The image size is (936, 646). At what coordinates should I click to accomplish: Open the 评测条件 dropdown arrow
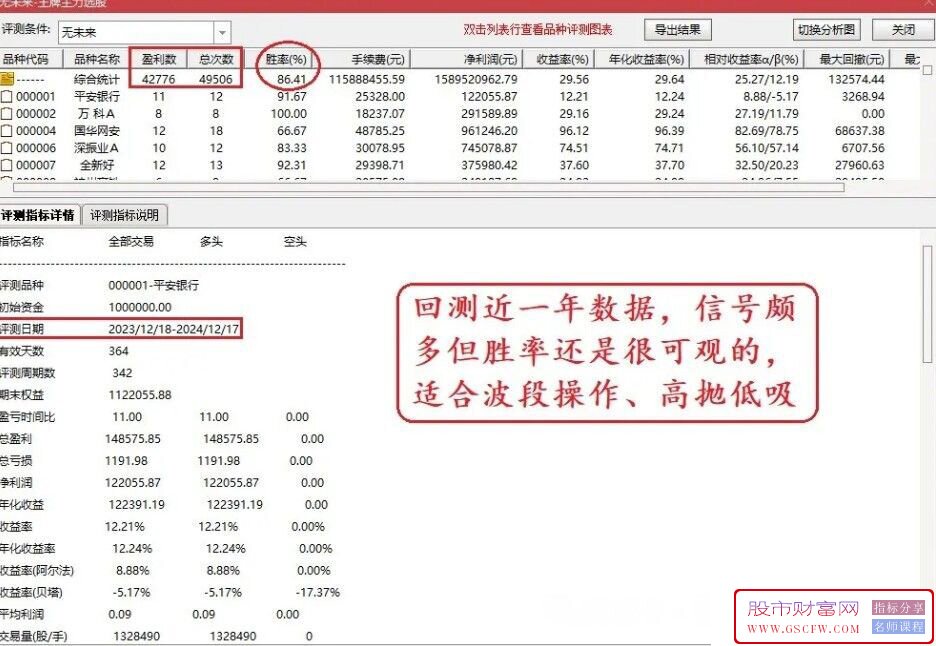tap(222, 32)
